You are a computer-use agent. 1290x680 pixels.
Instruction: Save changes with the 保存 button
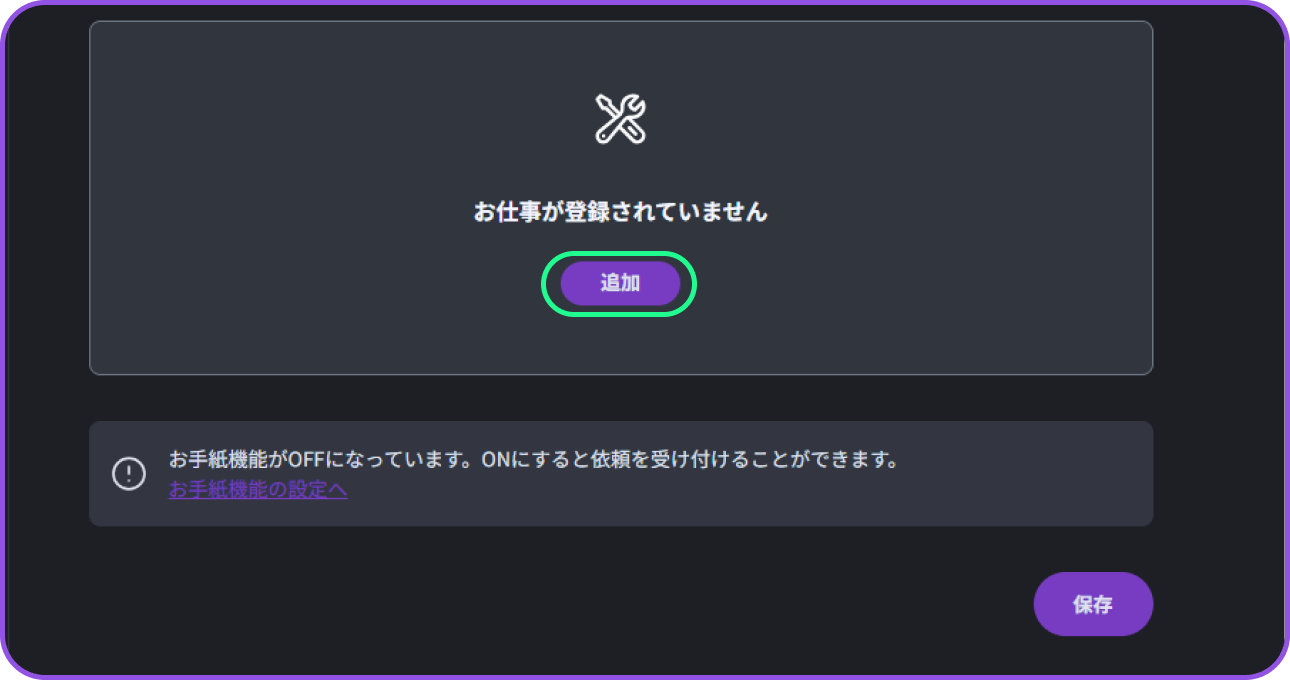[1093, 604]
